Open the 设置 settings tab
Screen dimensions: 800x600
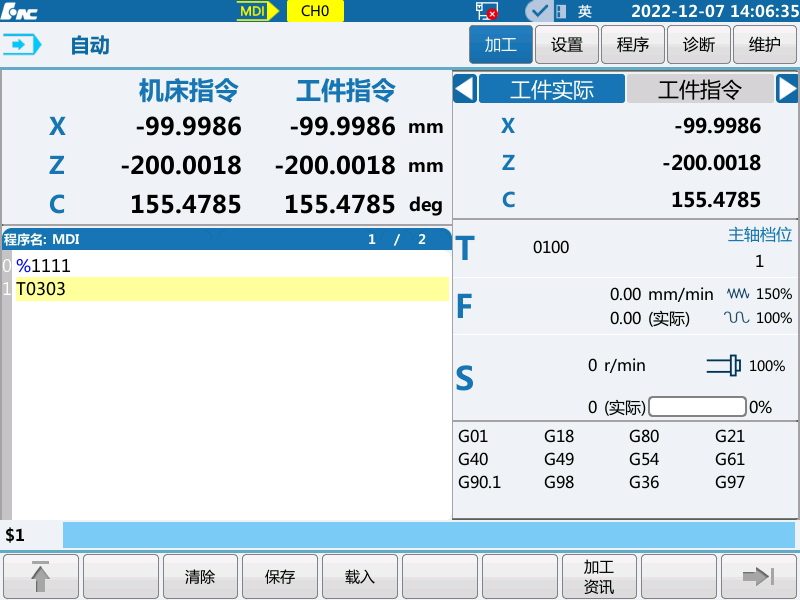pyautogui.click(x=567, y=45)
